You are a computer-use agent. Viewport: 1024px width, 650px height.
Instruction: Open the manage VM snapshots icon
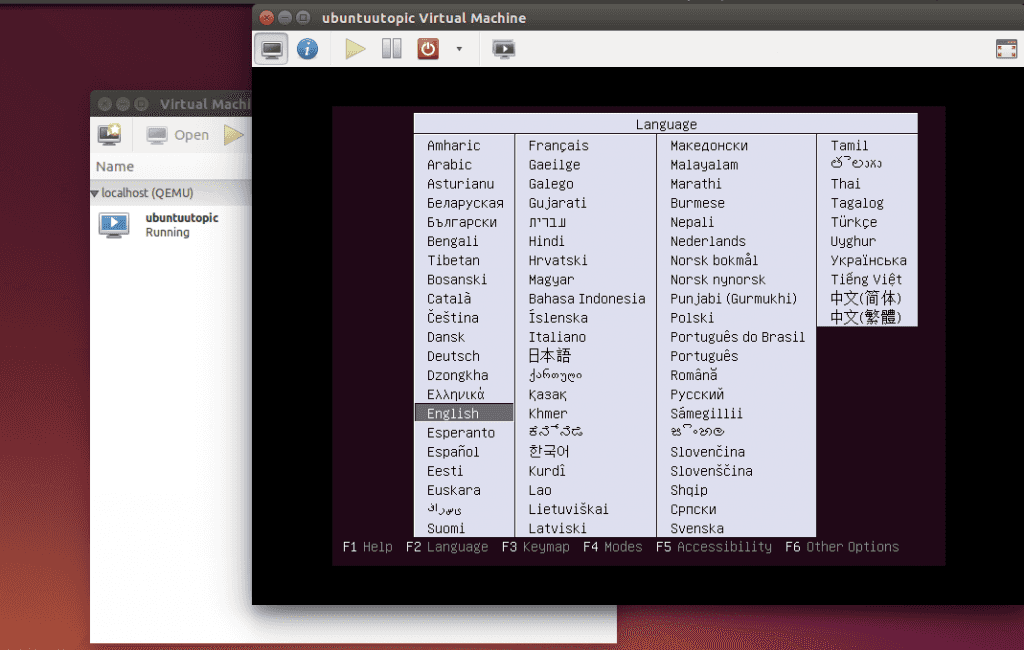[504, 49]
